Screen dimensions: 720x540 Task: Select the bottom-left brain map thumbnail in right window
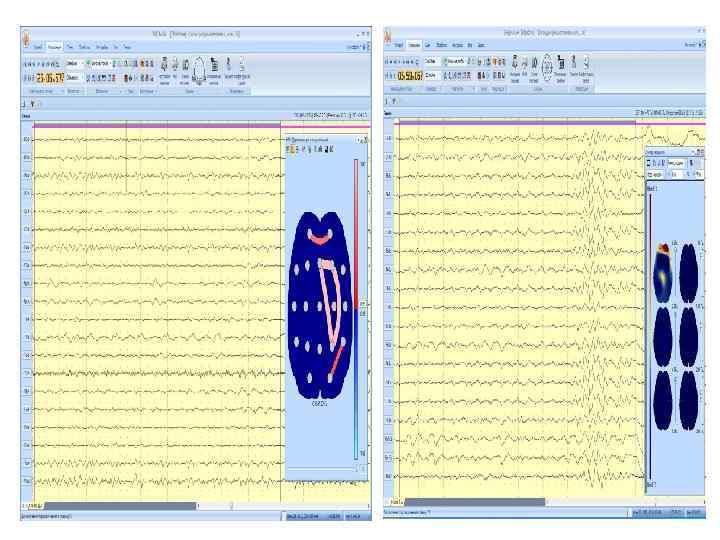(x=662, y=400)
